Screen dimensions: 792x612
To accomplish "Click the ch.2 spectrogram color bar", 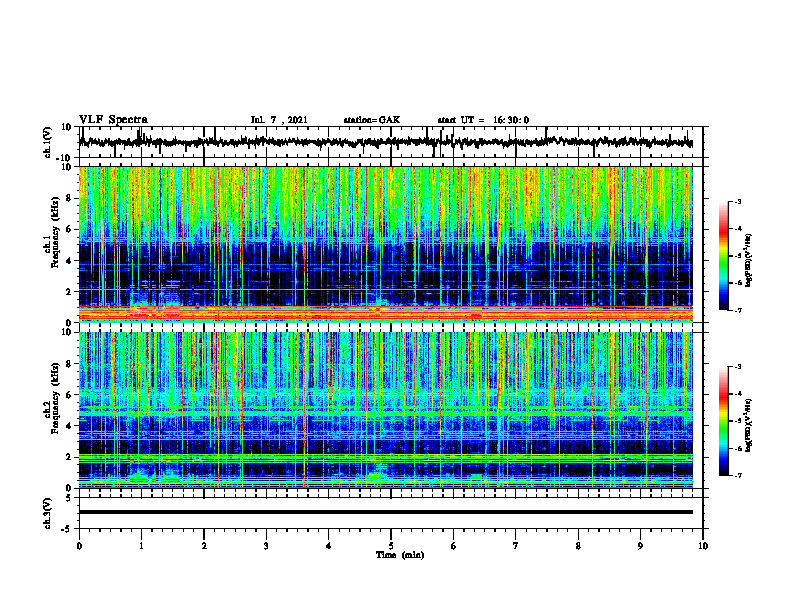I will pyautogui.click(x=723, y=421).
